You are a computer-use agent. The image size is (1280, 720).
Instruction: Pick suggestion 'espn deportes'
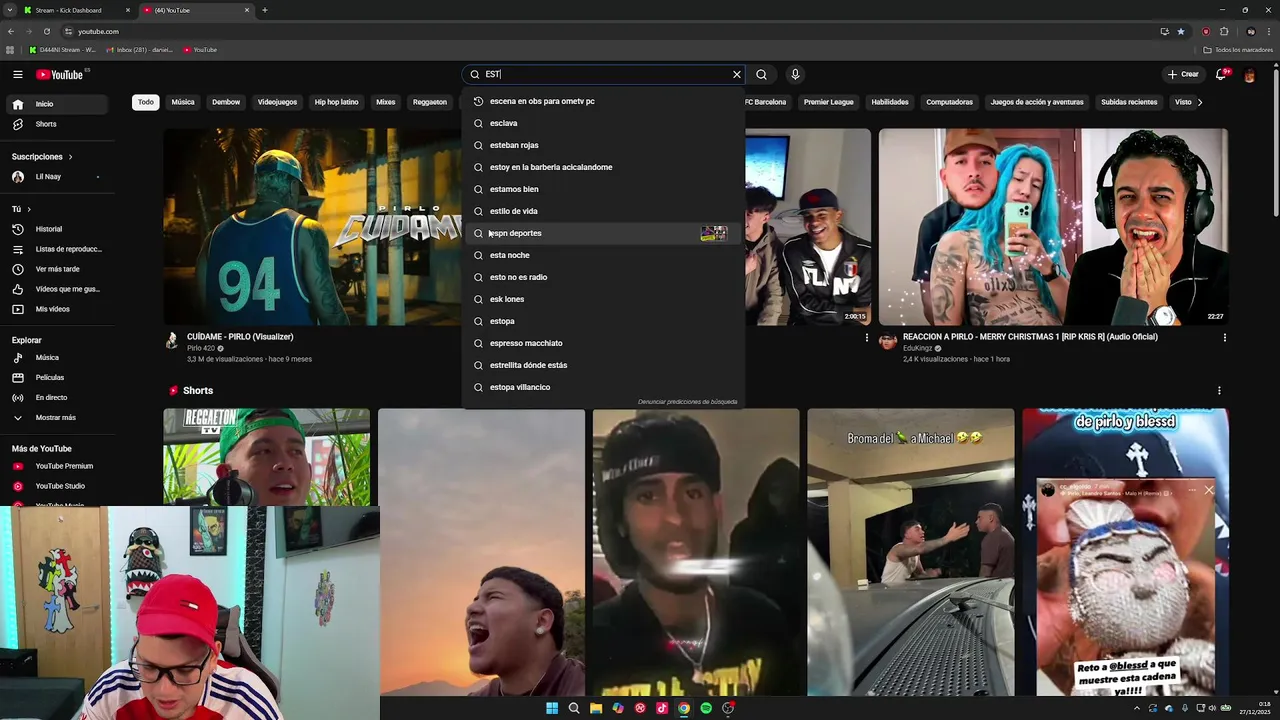pos(604,233)
